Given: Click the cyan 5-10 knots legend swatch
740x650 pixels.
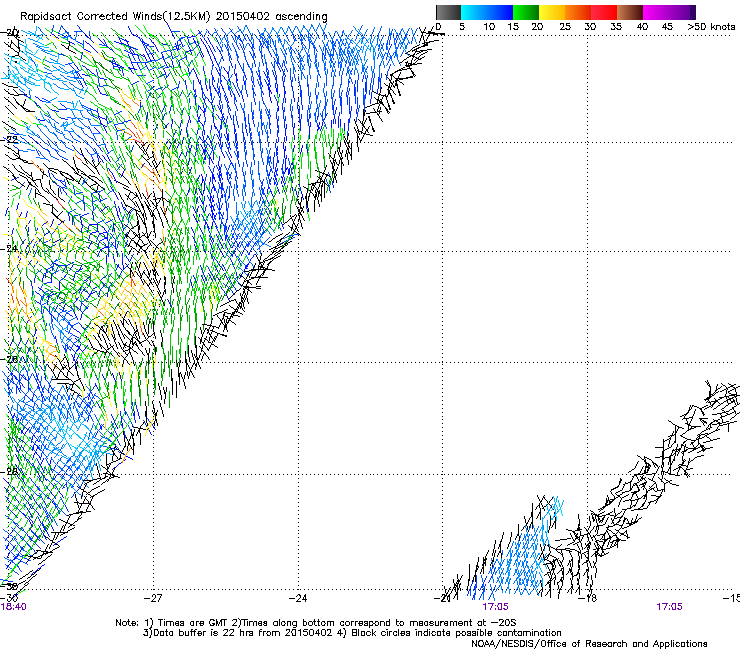Looking at the screenshot, I should point(474,12).
